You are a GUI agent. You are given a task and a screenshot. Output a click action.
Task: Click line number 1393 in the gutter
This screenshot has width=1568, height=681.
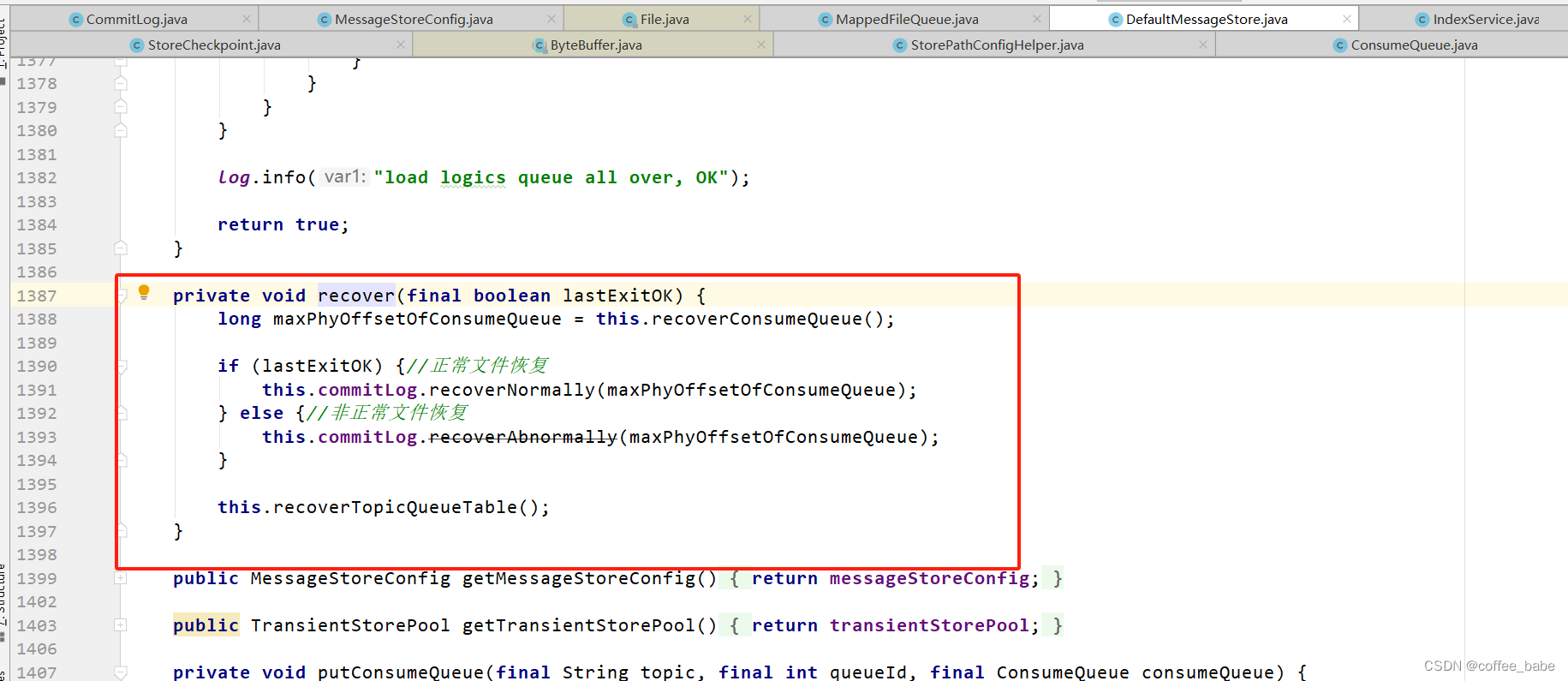click(37, 437)
